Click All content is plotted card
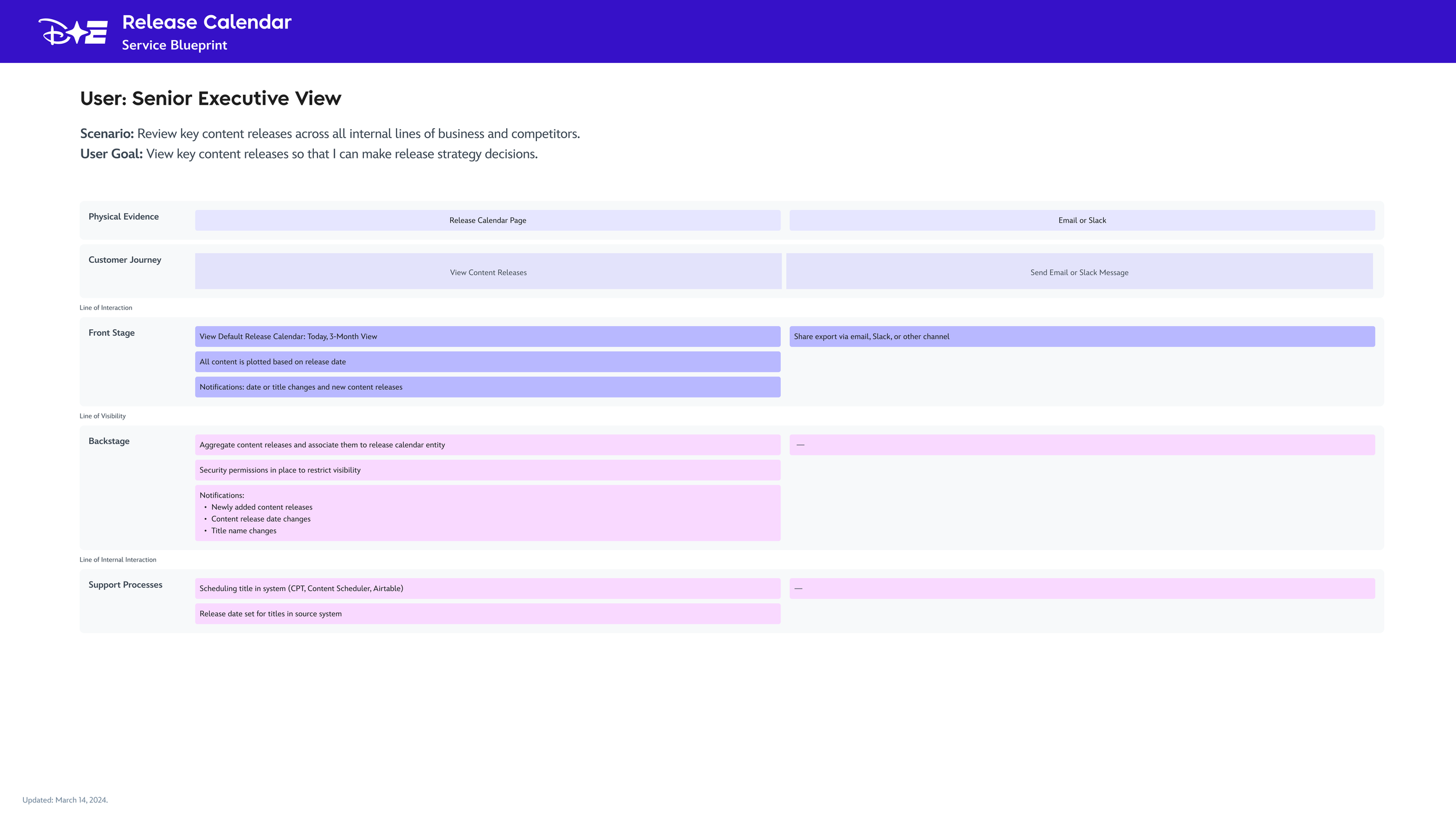The image size is (1456, 824). [x=487, y=362]
